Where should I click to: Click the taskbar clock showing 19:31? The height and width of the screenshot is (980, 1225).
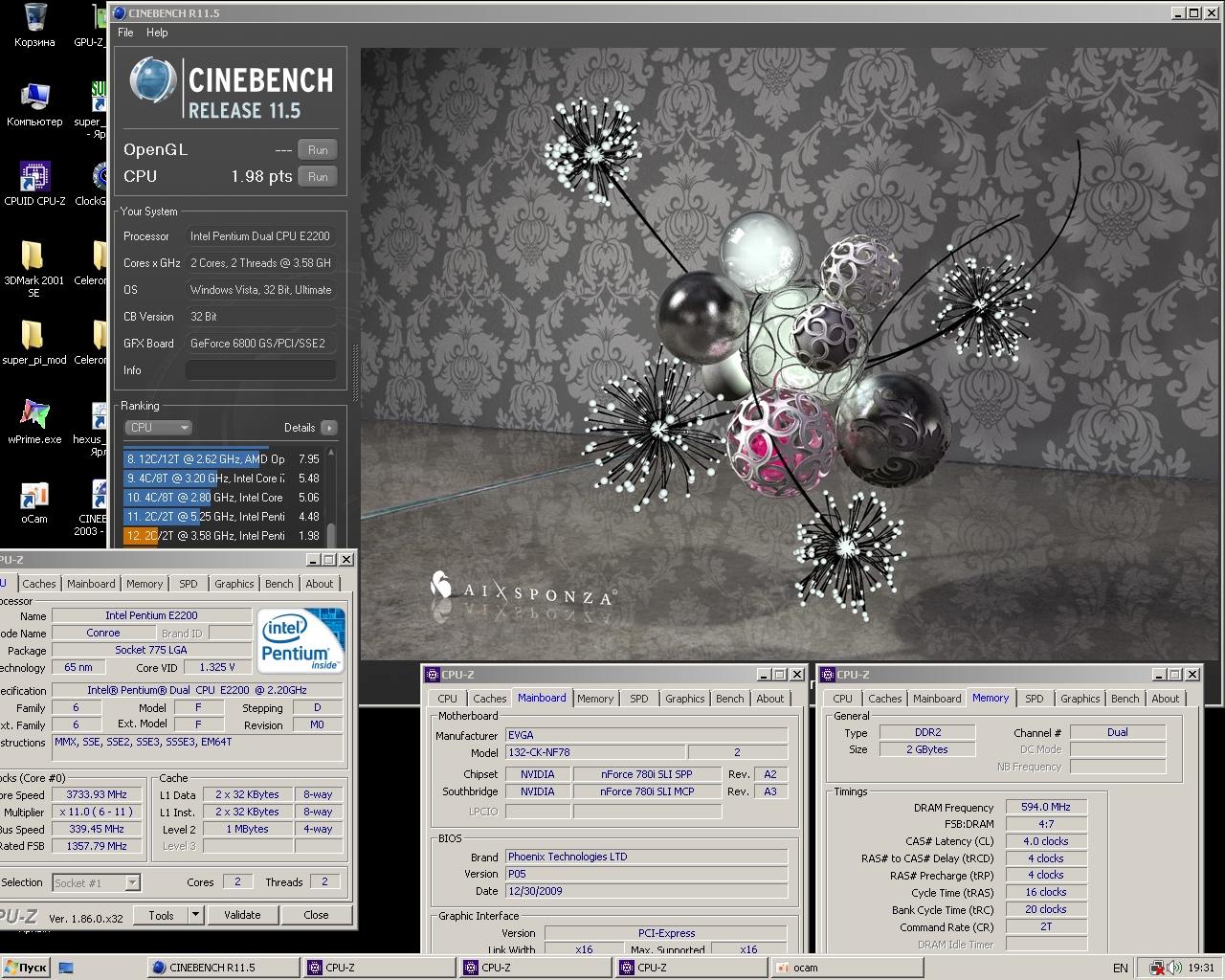[x=1201, y=968]
